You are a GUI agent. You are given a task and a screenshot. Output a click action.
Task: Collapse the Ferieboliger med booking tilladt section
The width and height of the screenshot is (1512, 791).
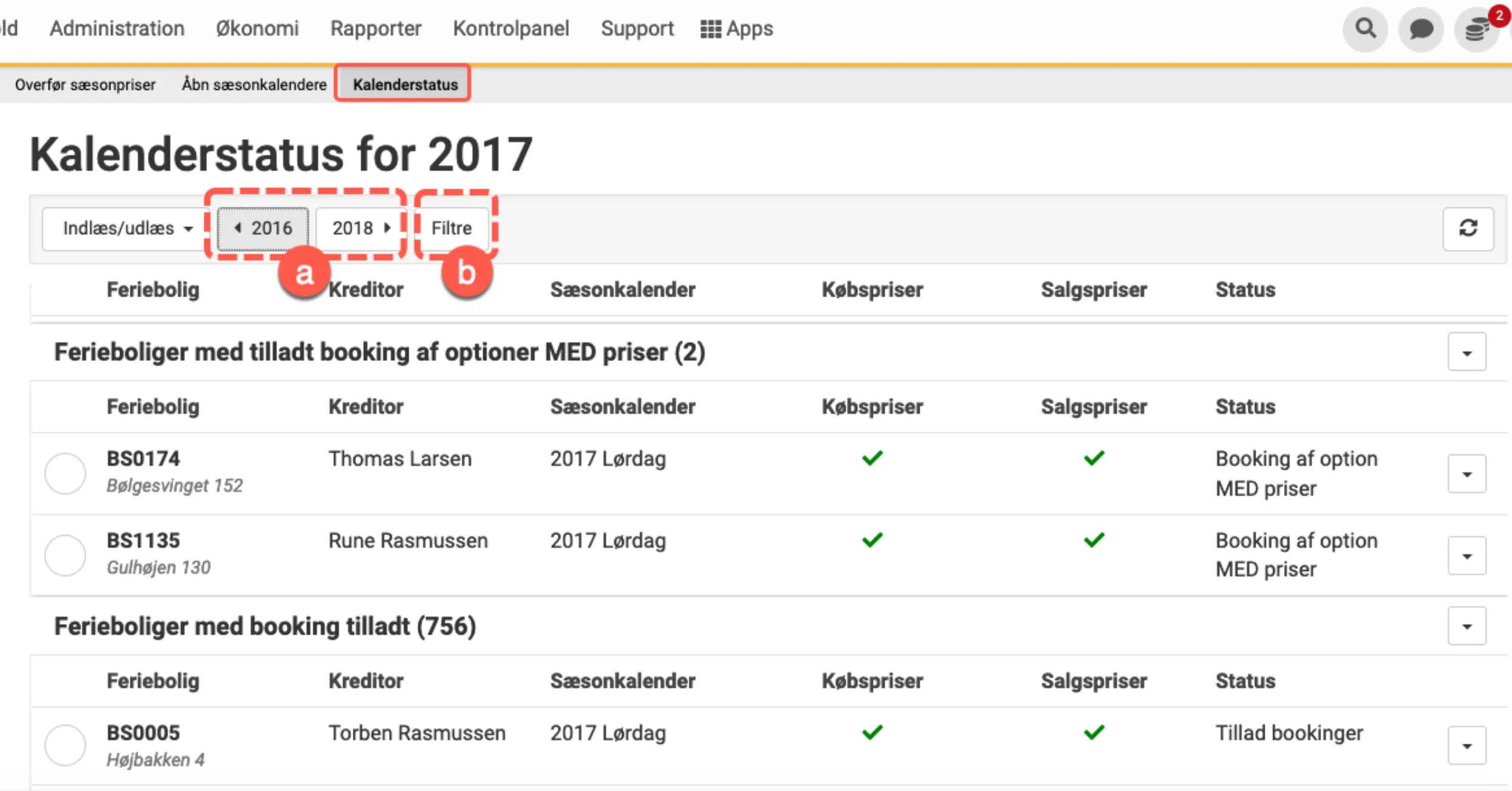1468,625
